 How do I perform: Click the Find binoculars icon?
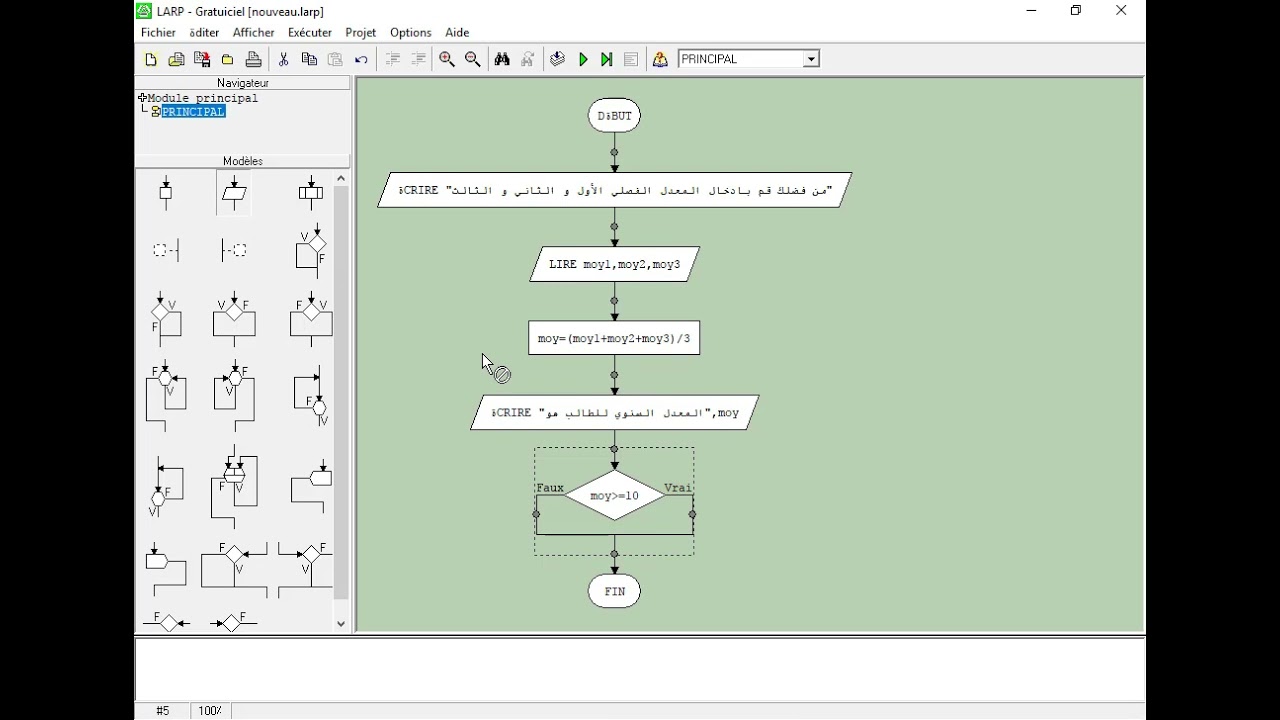[x=502, y=59]
